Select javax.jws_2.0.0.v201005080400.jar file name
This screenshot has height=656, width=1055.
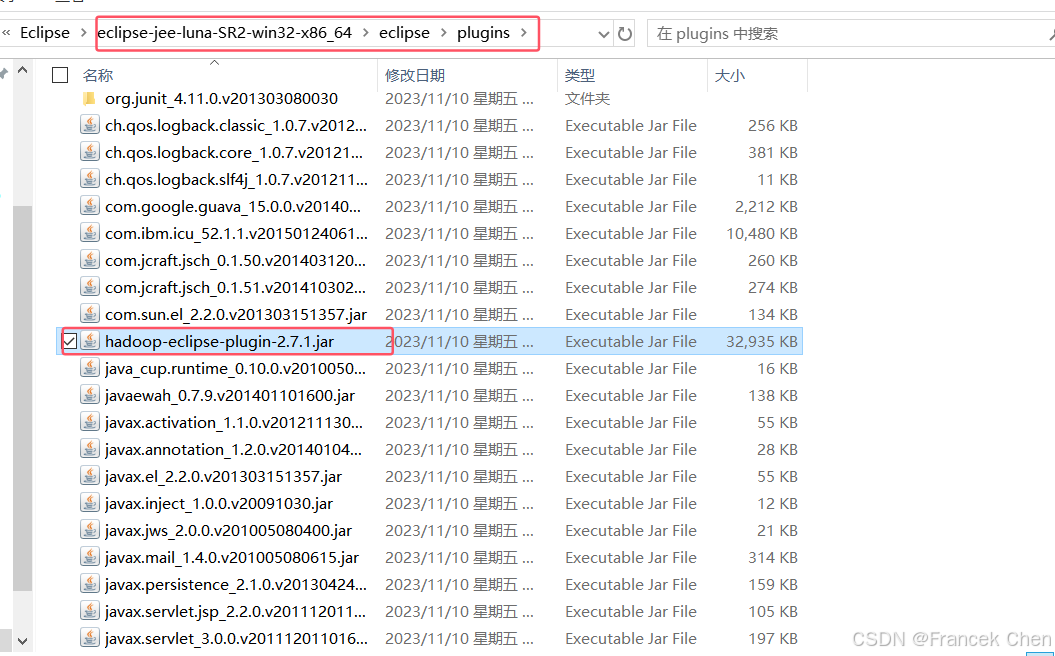pos(229,530)
